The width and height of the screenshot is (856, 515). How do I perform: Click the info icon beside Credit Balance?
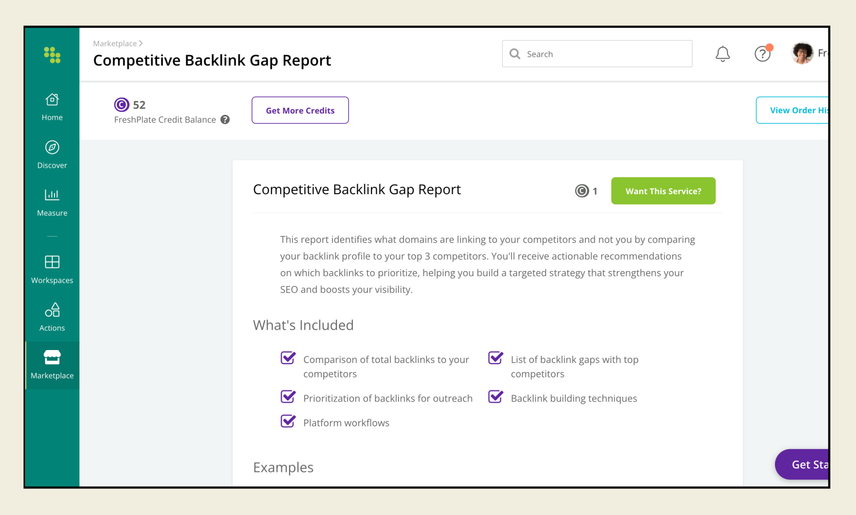click(225, 120)
